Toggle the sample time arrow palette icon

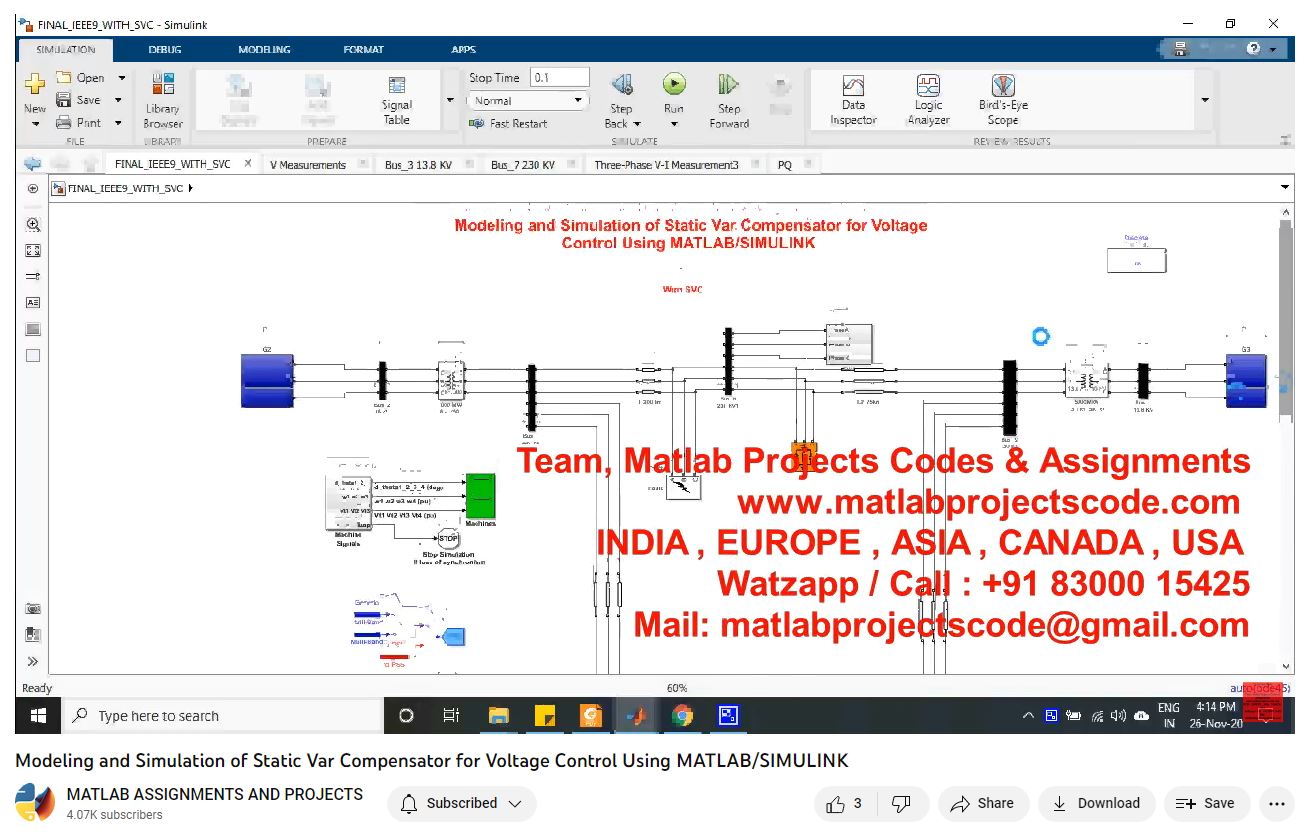click(33, 277)
